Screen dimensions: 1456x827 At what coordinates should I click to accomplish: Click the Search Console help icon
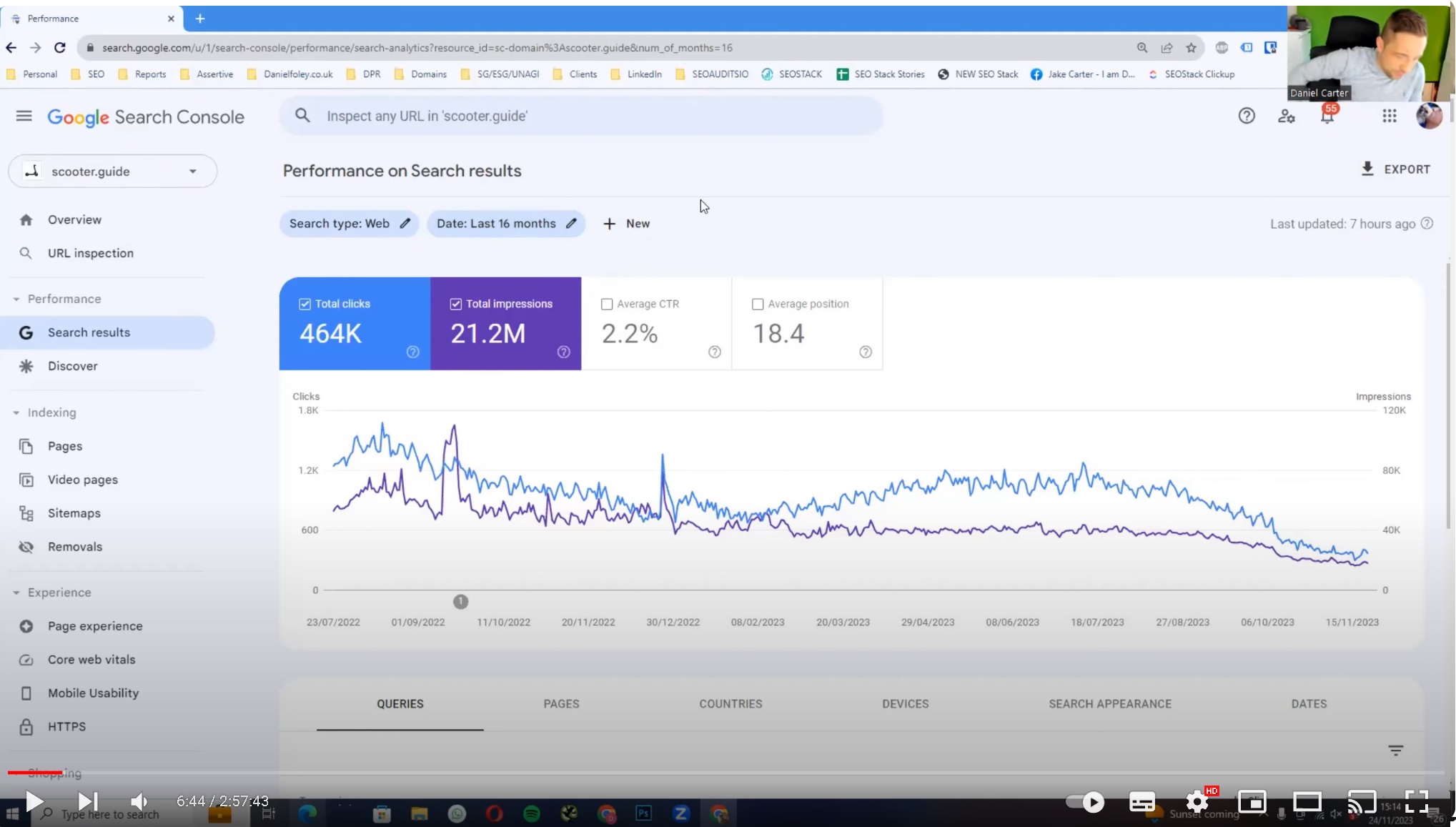click(x=1246, y=116)
